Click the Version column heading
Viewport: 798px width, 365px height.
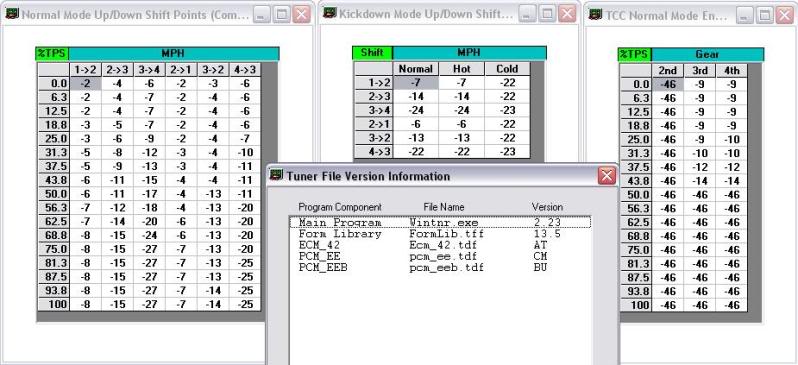point(547,207)
